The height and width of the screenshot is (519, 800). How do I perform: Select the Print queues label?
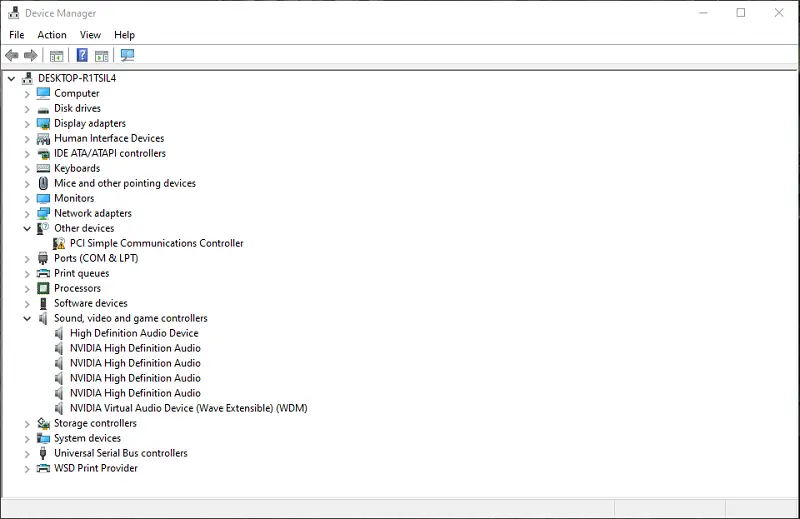[82, 274]
